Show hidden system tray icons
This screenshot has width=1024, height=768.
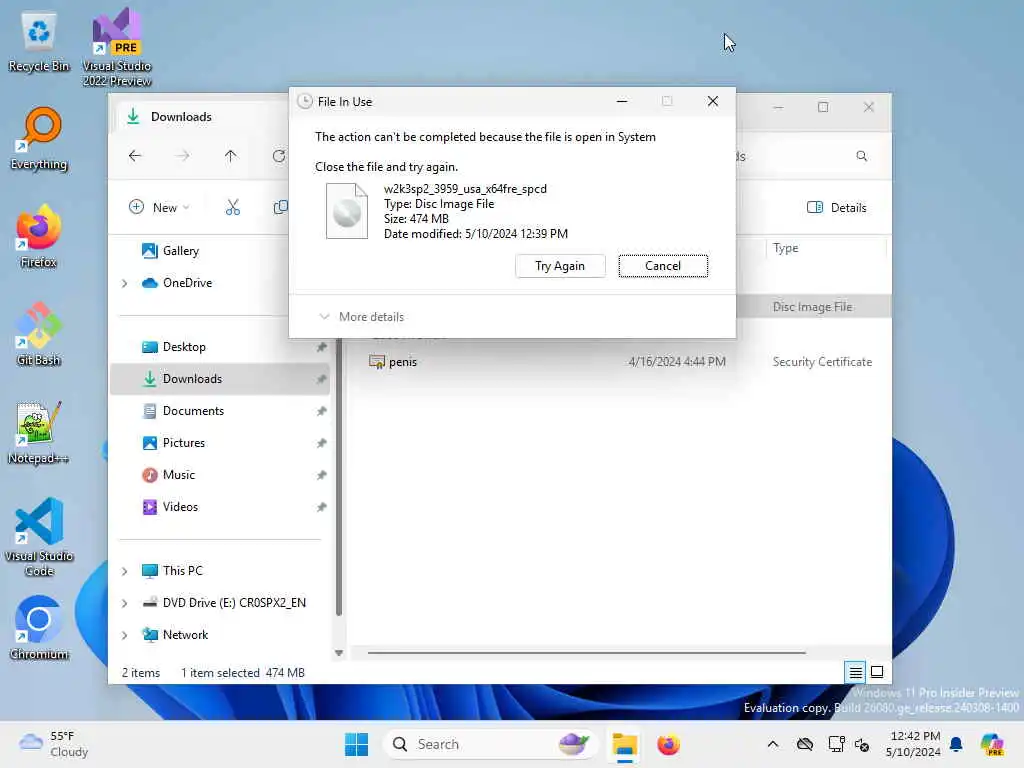click(x=773, y=744)
